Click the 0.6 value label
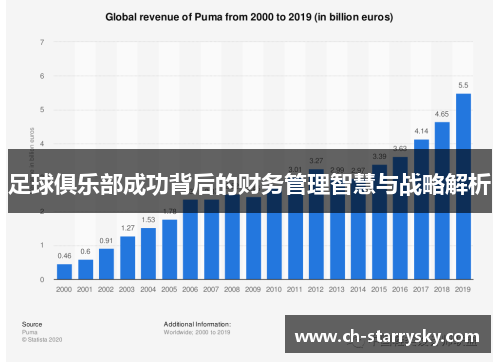 85,251
